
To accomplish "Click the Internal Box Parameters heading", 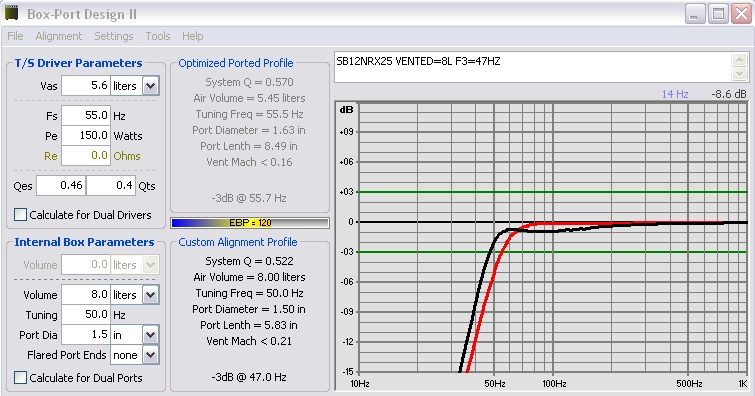I will (x=84, y=242).
